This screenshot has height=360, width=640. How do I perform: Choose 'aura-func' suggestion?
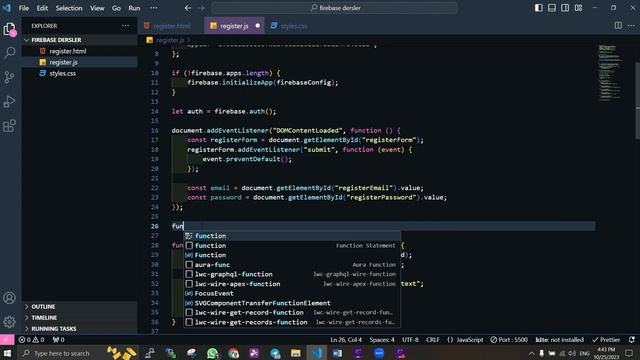292,265
